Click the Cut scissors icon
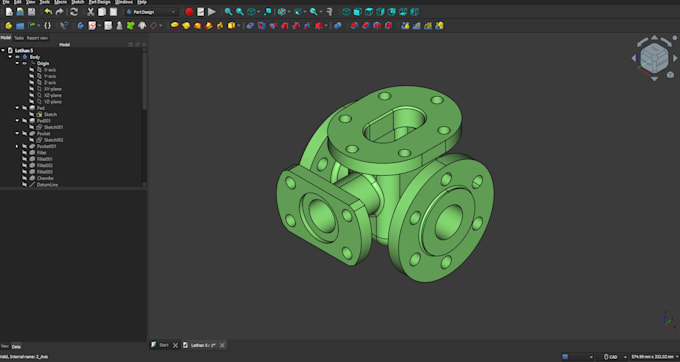The image size is (680, 362). tap(91, 12)
